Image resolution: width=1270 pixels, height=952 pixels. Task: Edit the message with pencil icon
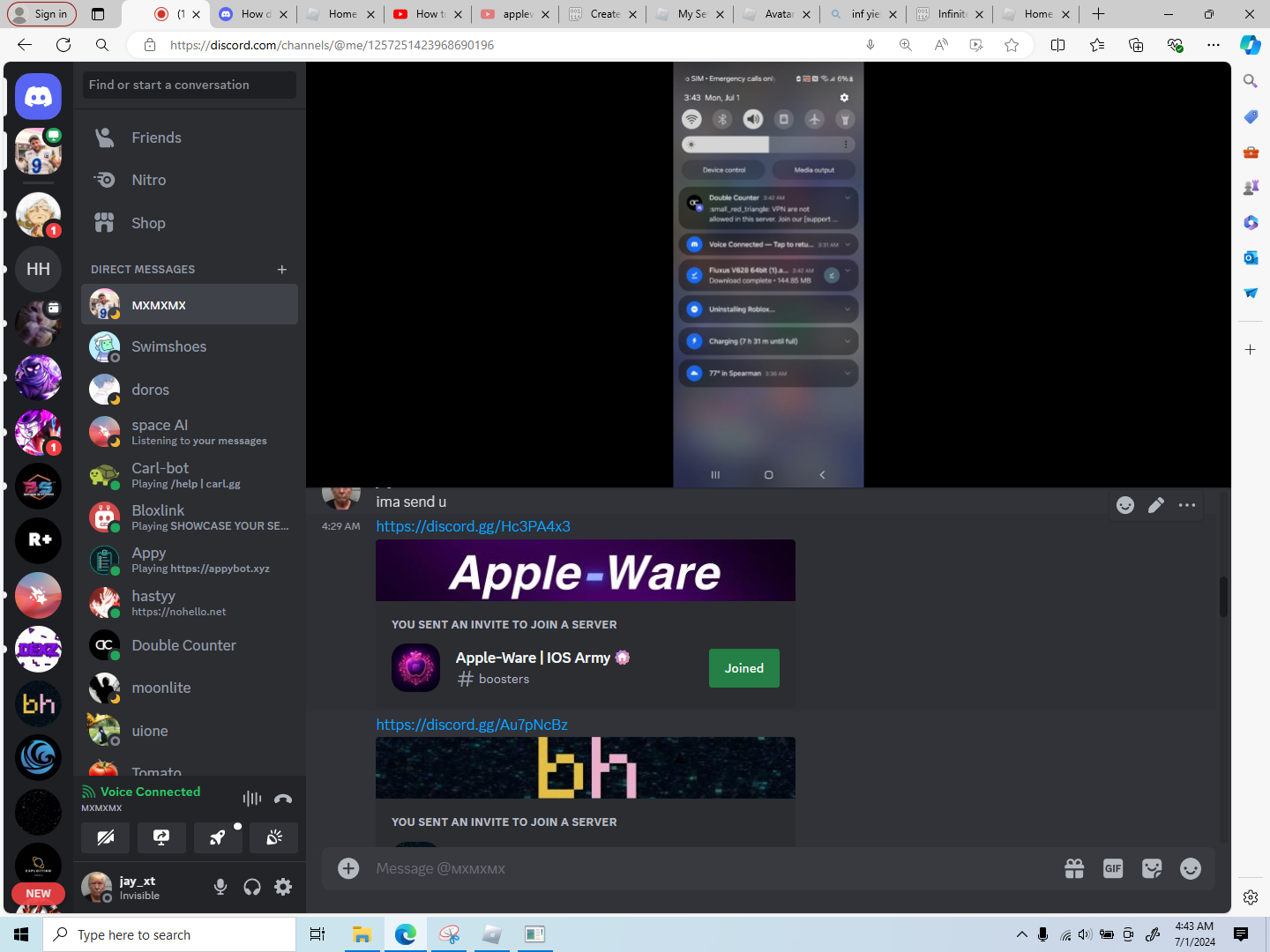[1156, 505]
